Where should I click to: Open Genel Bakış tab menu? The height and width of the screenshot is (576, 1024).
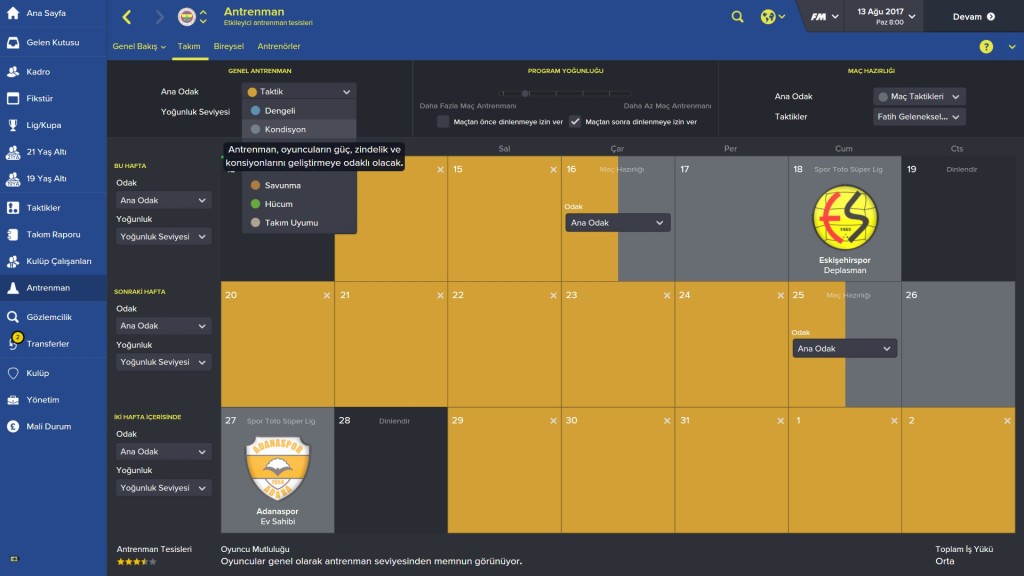click(x=139, y=46)
